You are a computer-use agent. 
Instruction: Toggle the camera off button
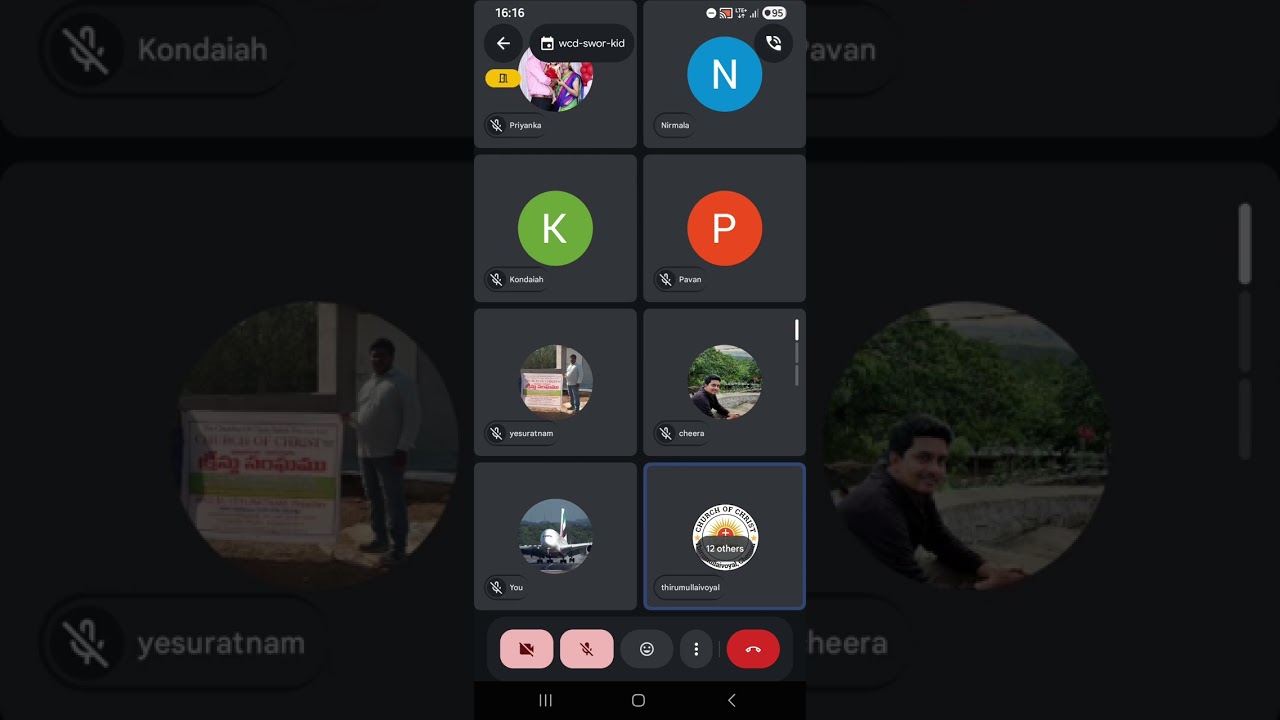pos(526,649)
